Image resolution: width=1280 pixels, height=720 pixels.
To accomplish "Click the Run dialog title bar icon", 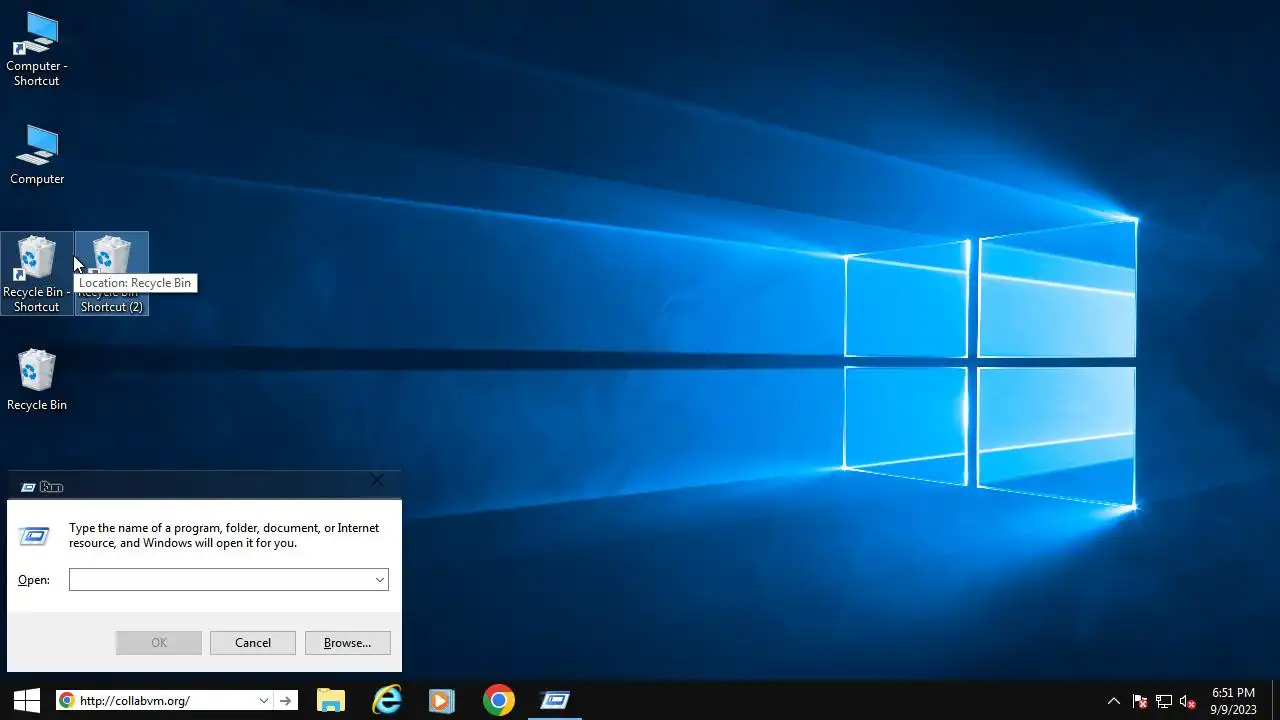I will pos(28,487).
